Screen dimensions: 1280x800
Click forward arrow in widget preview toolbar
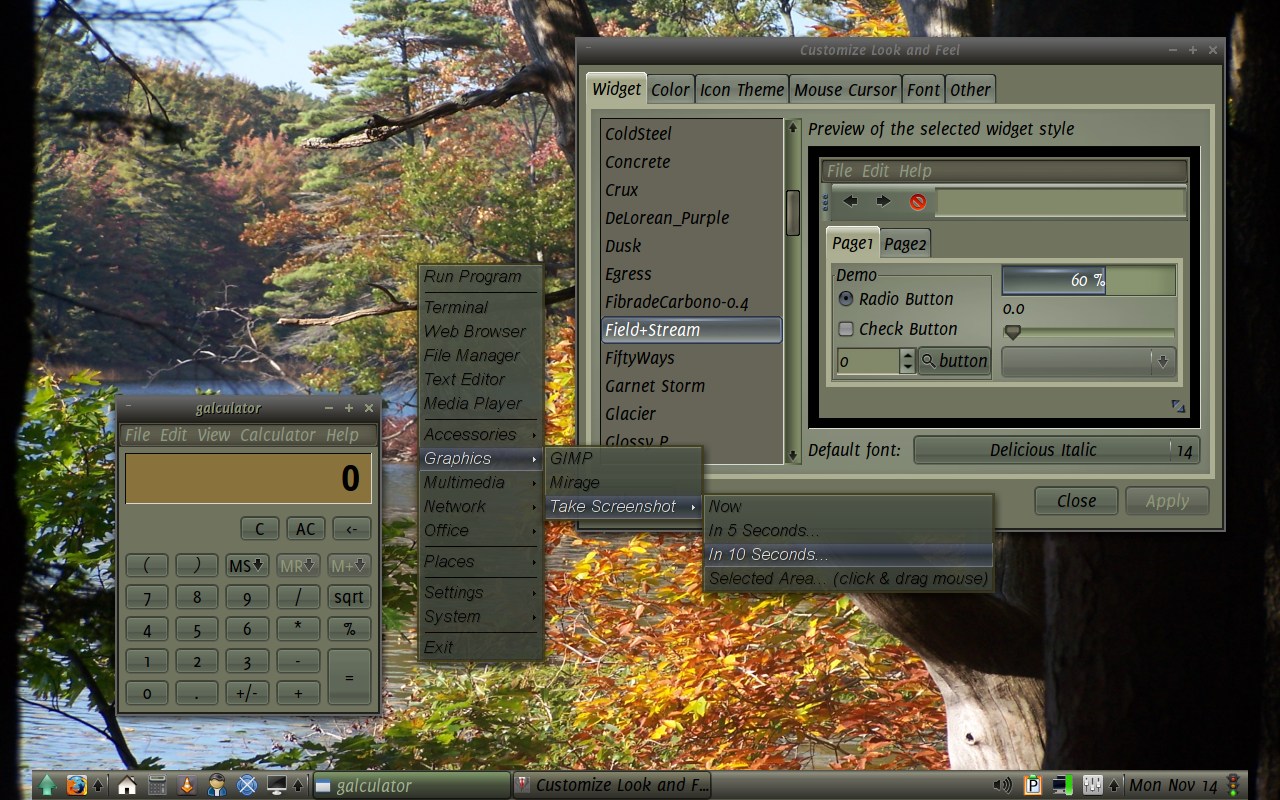coord(883,201)
